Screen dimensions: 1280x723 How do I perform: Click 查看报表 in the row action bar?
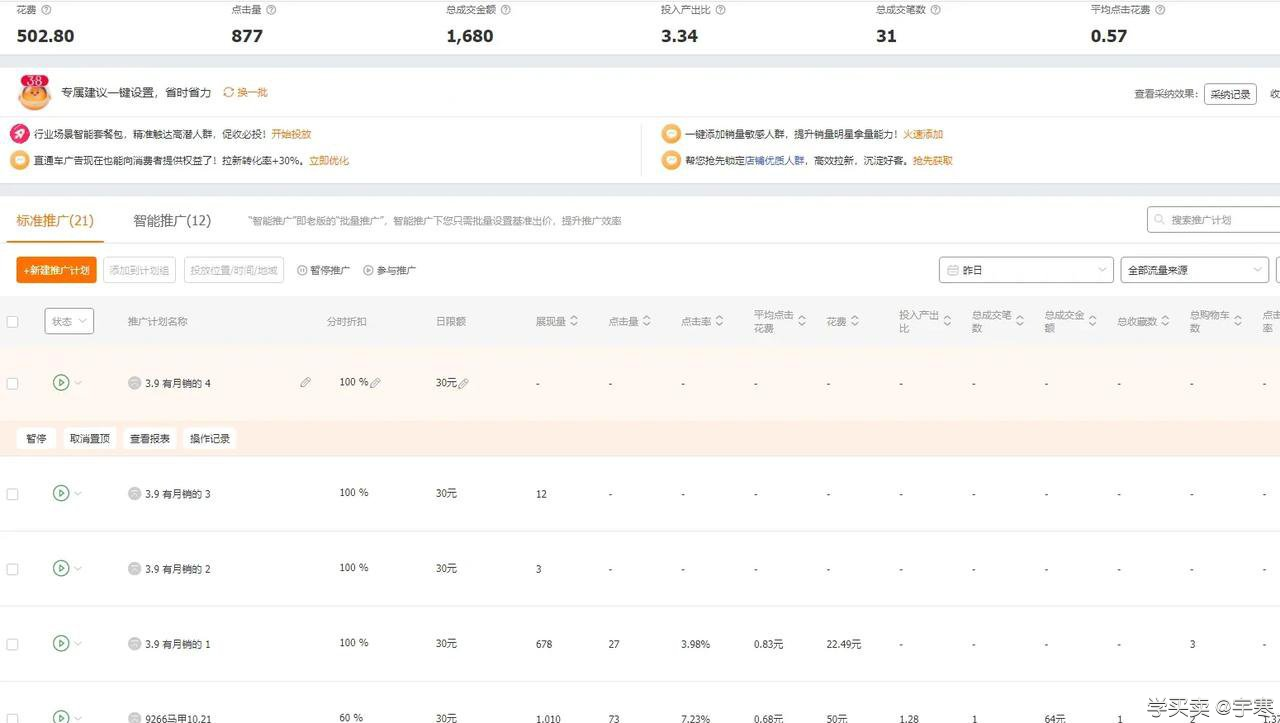[x=150, y=438]
